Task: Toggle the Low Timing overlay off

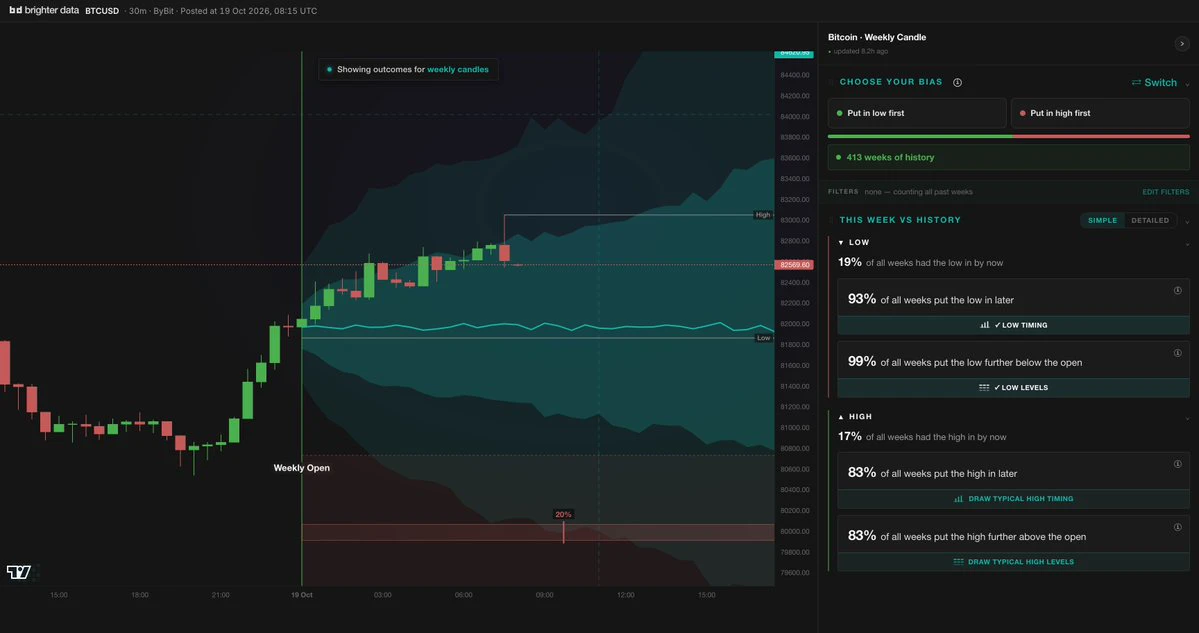Action: coord(1013,325)
